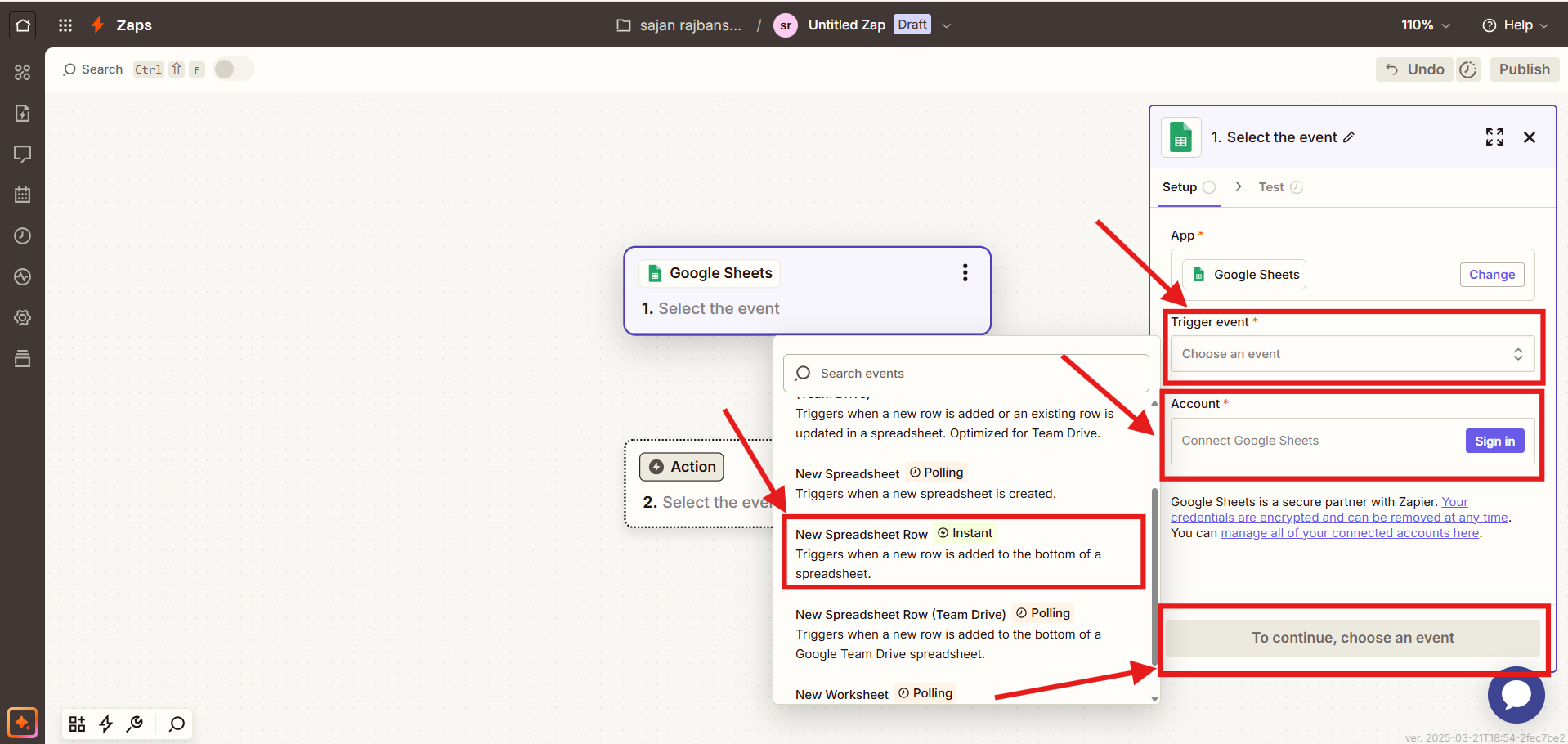This screenshot has width=1568, height=744.
Task: Toggle the switch next to Search
Action: click(234, 69)
